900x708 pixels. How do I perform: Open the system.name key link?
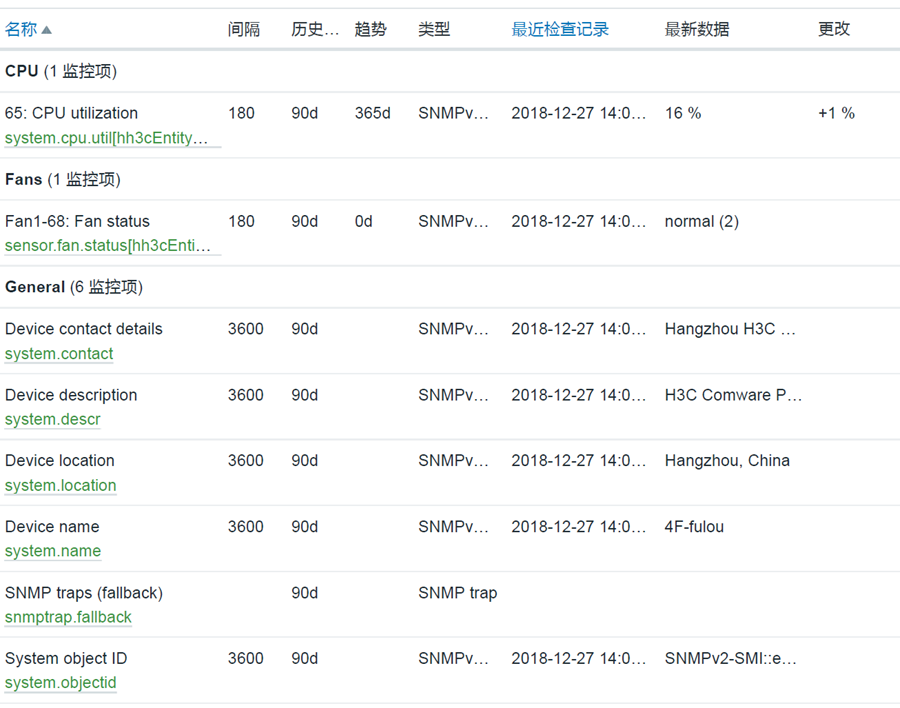pyautogui.click(x=53, y=551)
